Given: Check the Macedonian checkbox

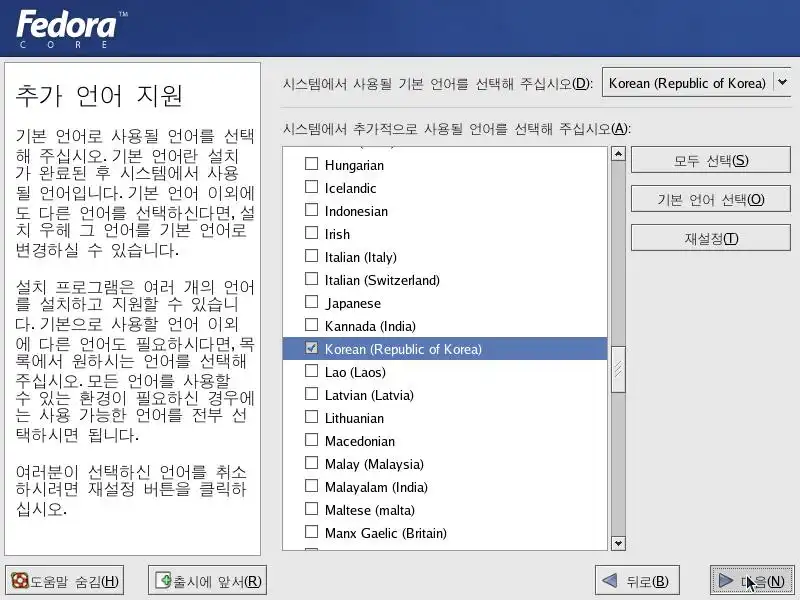Looking at the screenshot, I should pyautogui.click(x=311, y=440).
